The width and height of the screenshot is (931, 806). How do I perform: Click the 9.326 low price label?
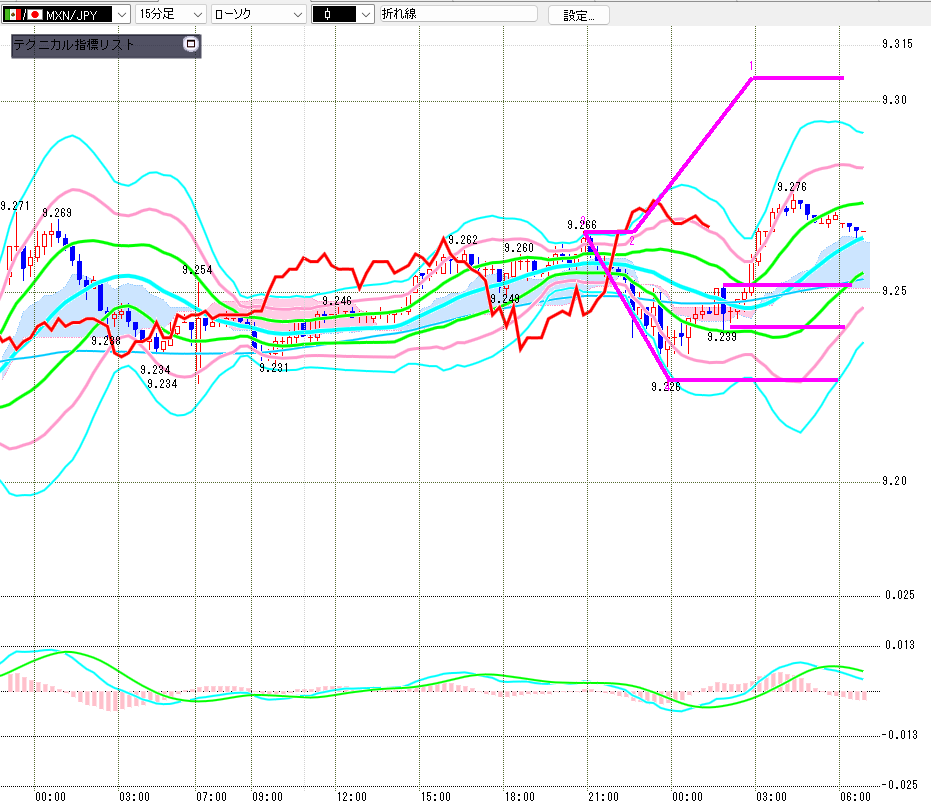point(666,387)
